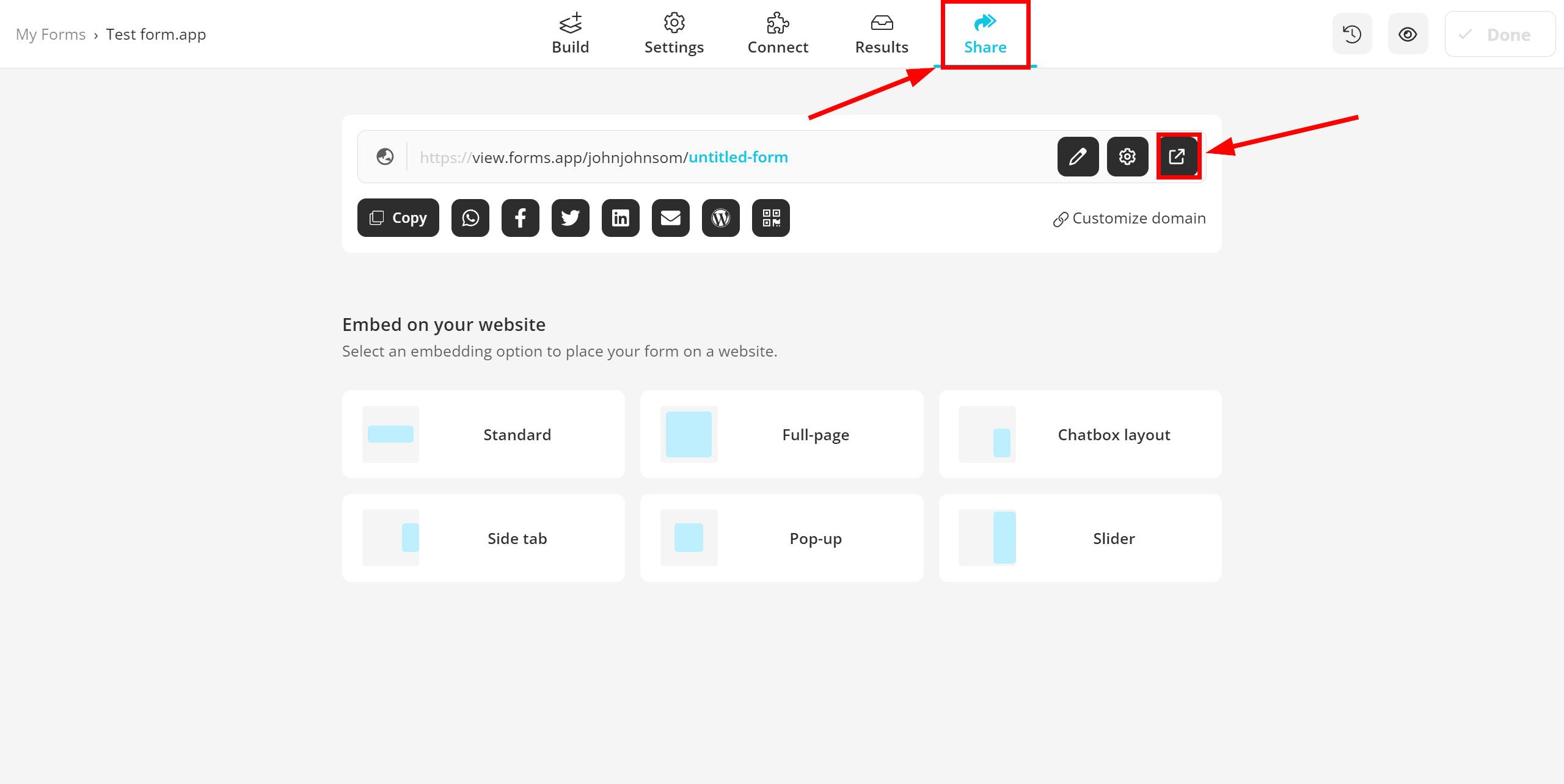Click Customize domain link
The width and height of the screenshot is (1564, 784).
1129,219
